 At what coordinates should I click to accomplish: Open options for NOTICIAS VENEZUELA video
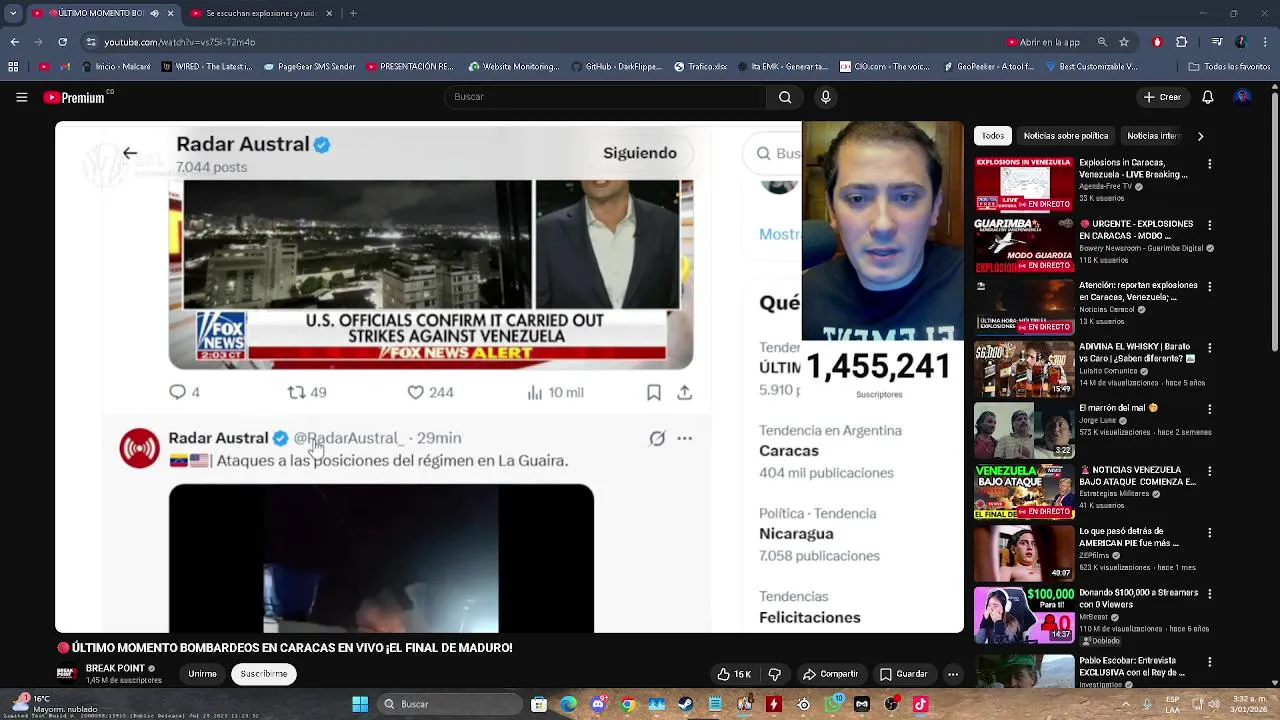tap(1210, 472)
